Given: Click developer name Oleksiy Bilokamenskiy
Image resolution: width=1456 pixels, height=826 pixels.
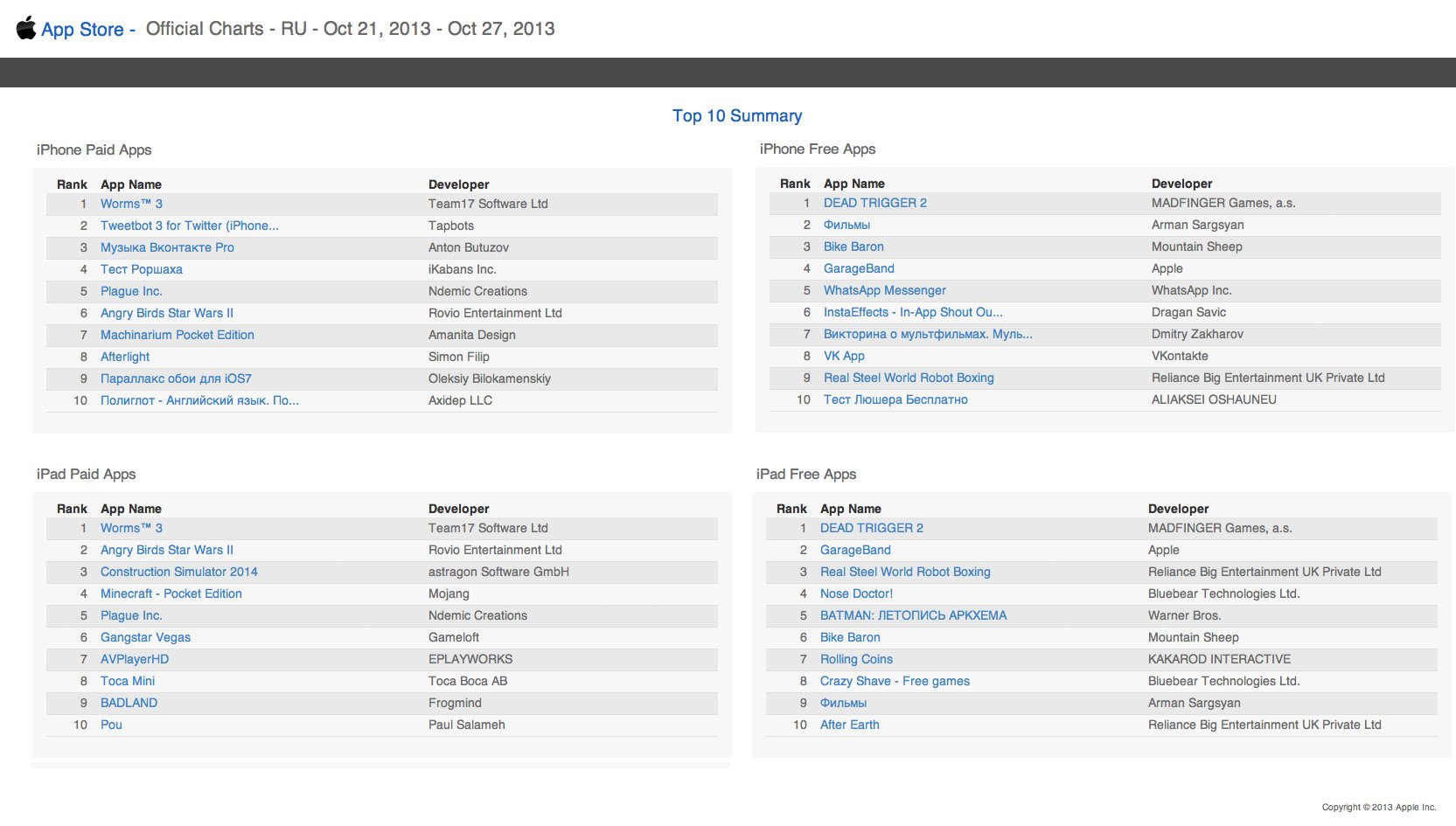Looking at the screenshot, I should [x=490, y=378].
